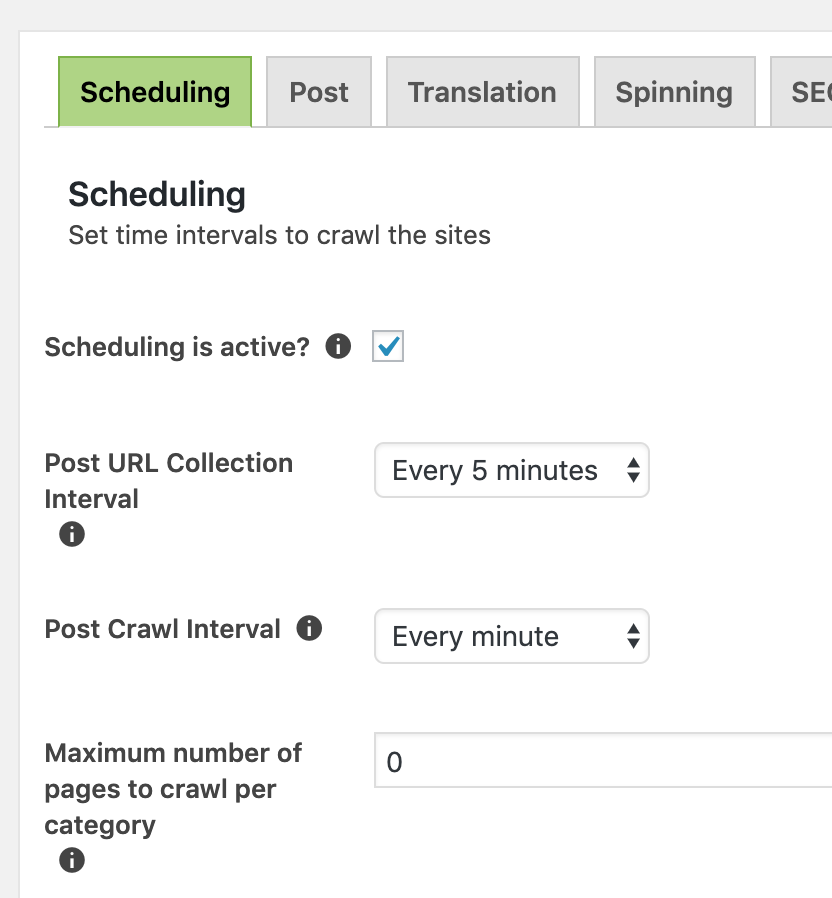Click the Post URL Collection Interval label

pyautogui.click(x=169, y=480)
